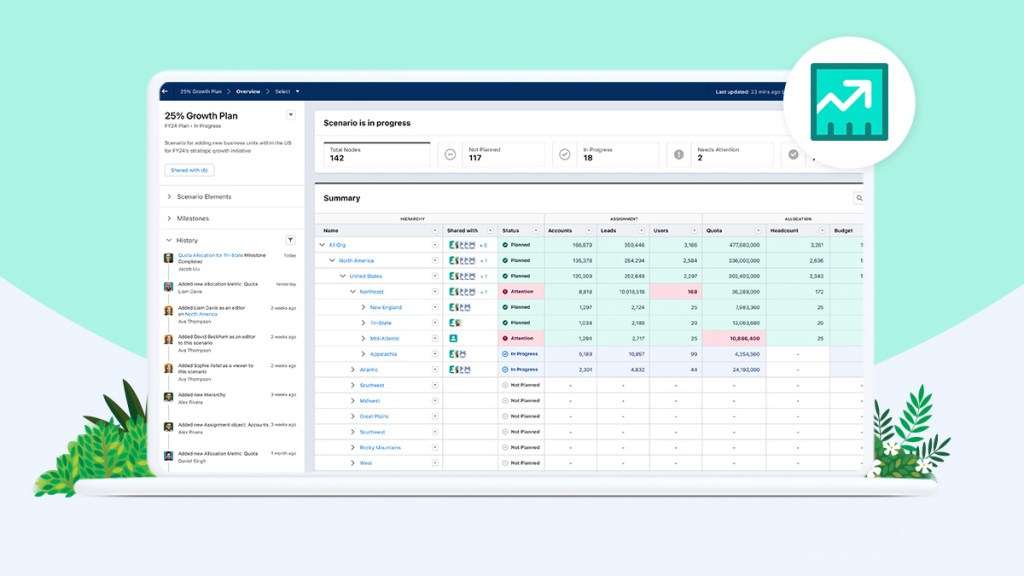The width and height of the screenshot is (1024, 576).
Task: Click the Summary search icon
Action: click(858, 198)
